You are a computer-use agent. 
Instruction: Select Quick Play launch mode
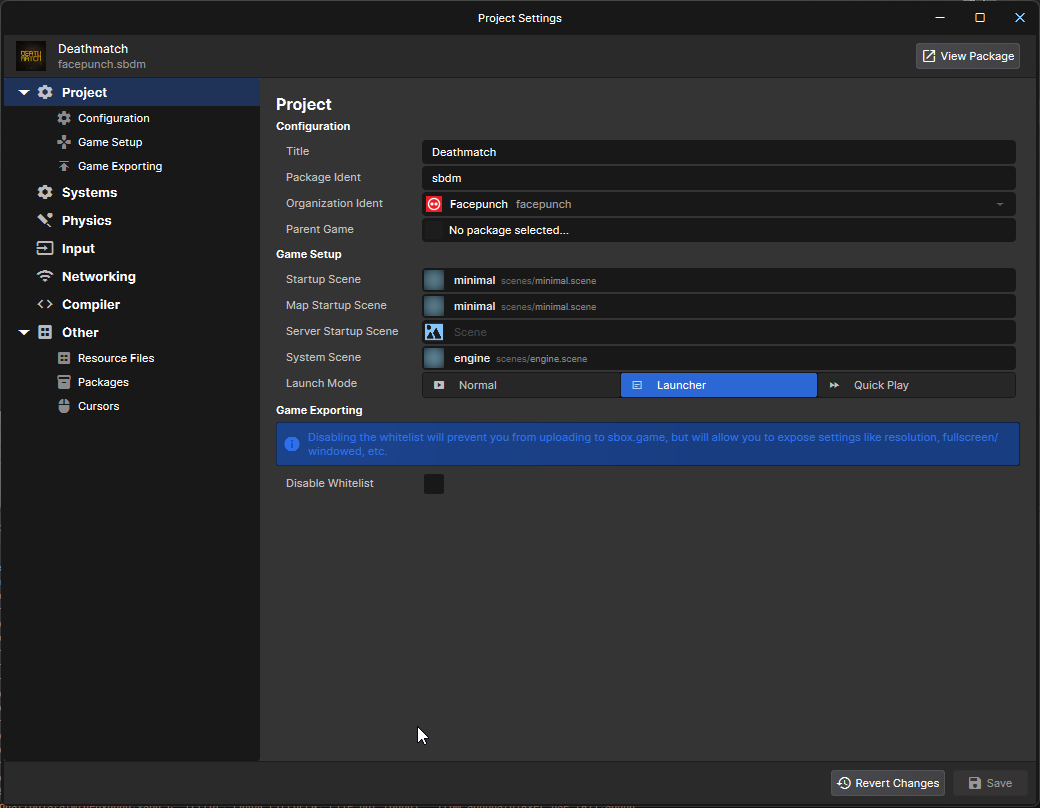pos(916,385)
